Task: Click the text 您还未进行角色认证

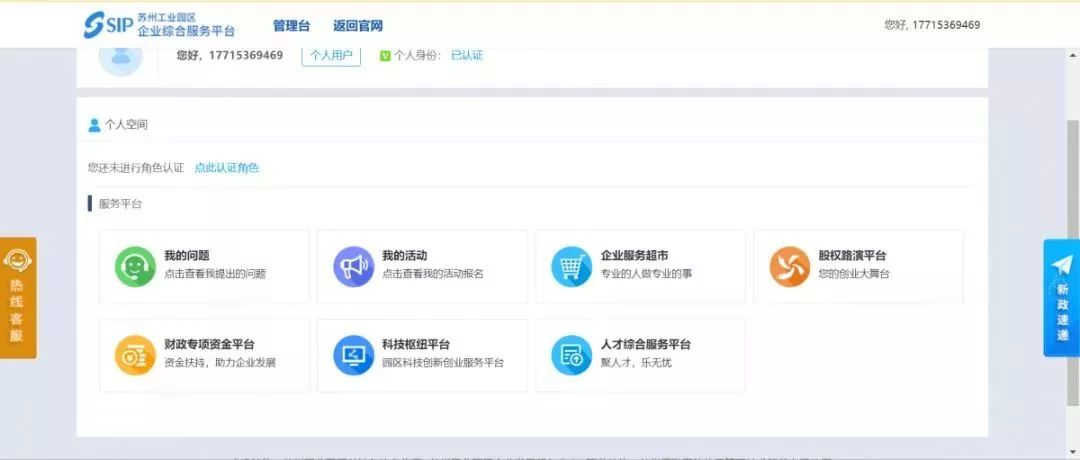Action: click(136, 167)
